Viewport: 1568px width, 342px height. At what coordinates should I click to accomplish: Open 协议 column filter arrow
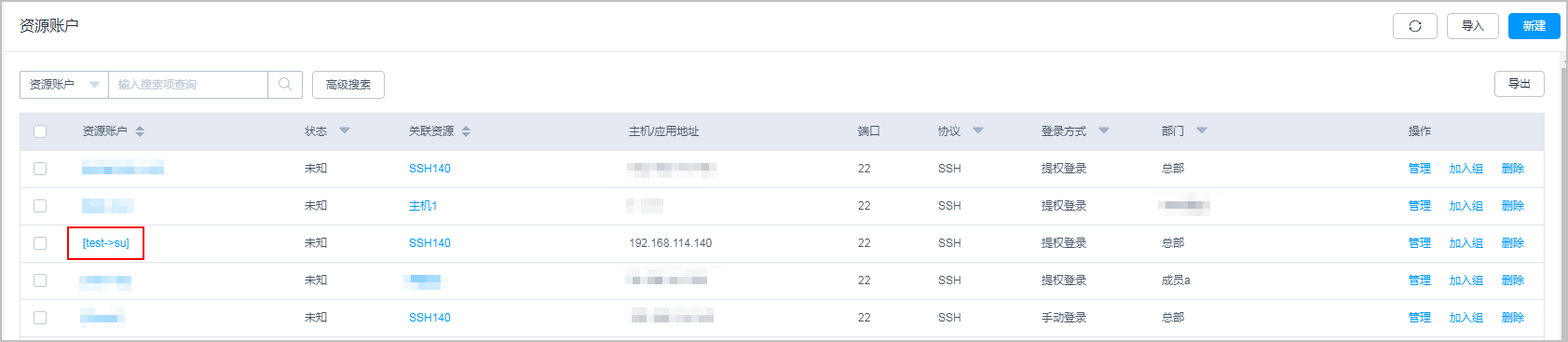pos(978,130)
